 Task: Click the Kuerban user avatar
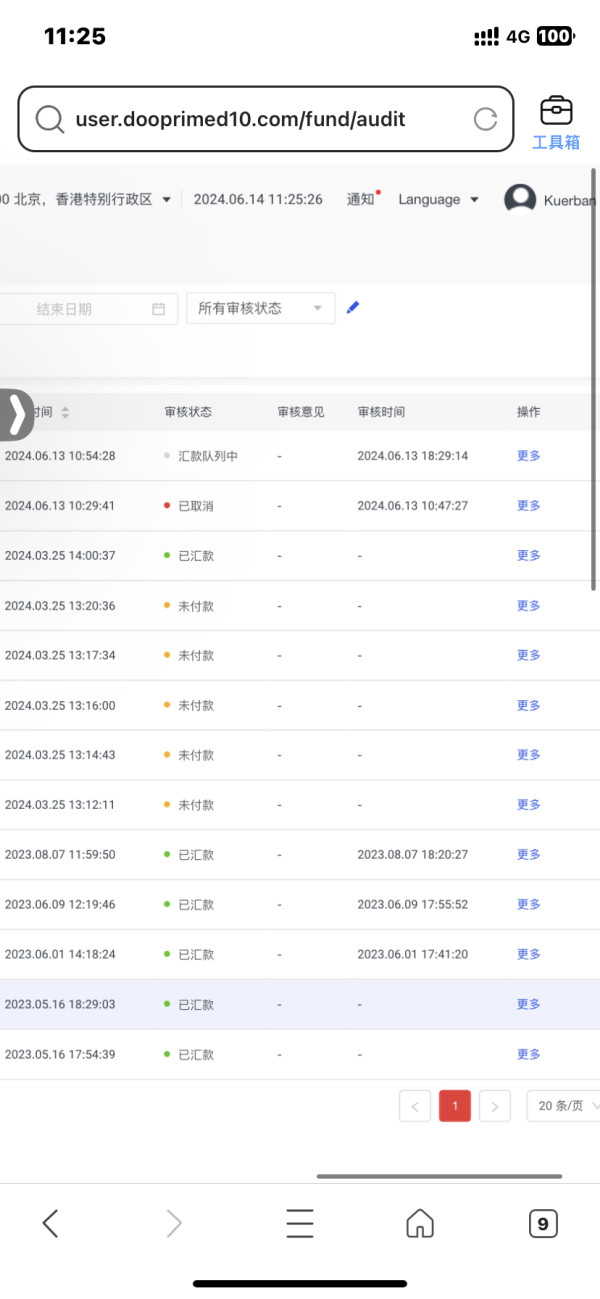click(520, 199)
